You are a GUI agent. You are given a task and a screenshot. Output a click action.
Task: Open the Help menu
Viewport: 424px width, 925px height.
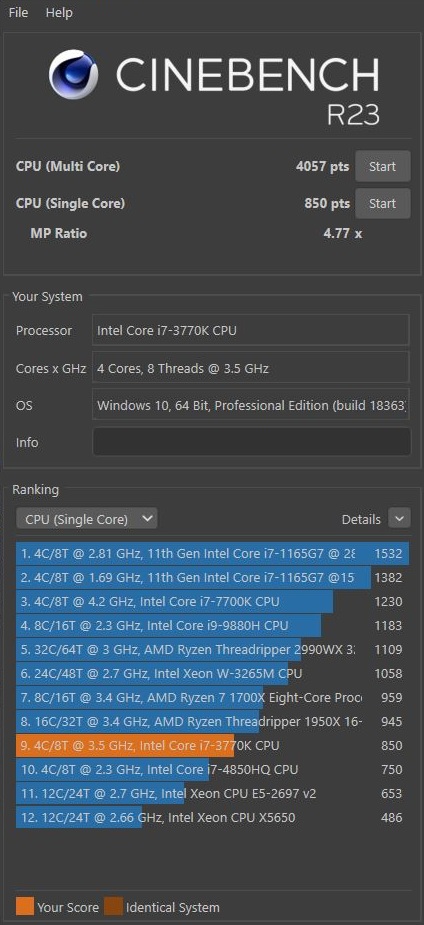pyautogui.click(x=58, y=12)
